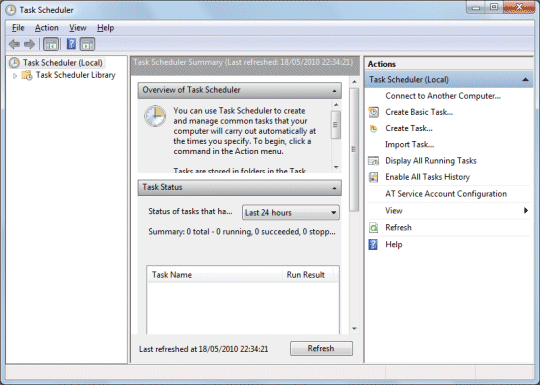Click the large clock icon in Overview section

click(155, 116)
